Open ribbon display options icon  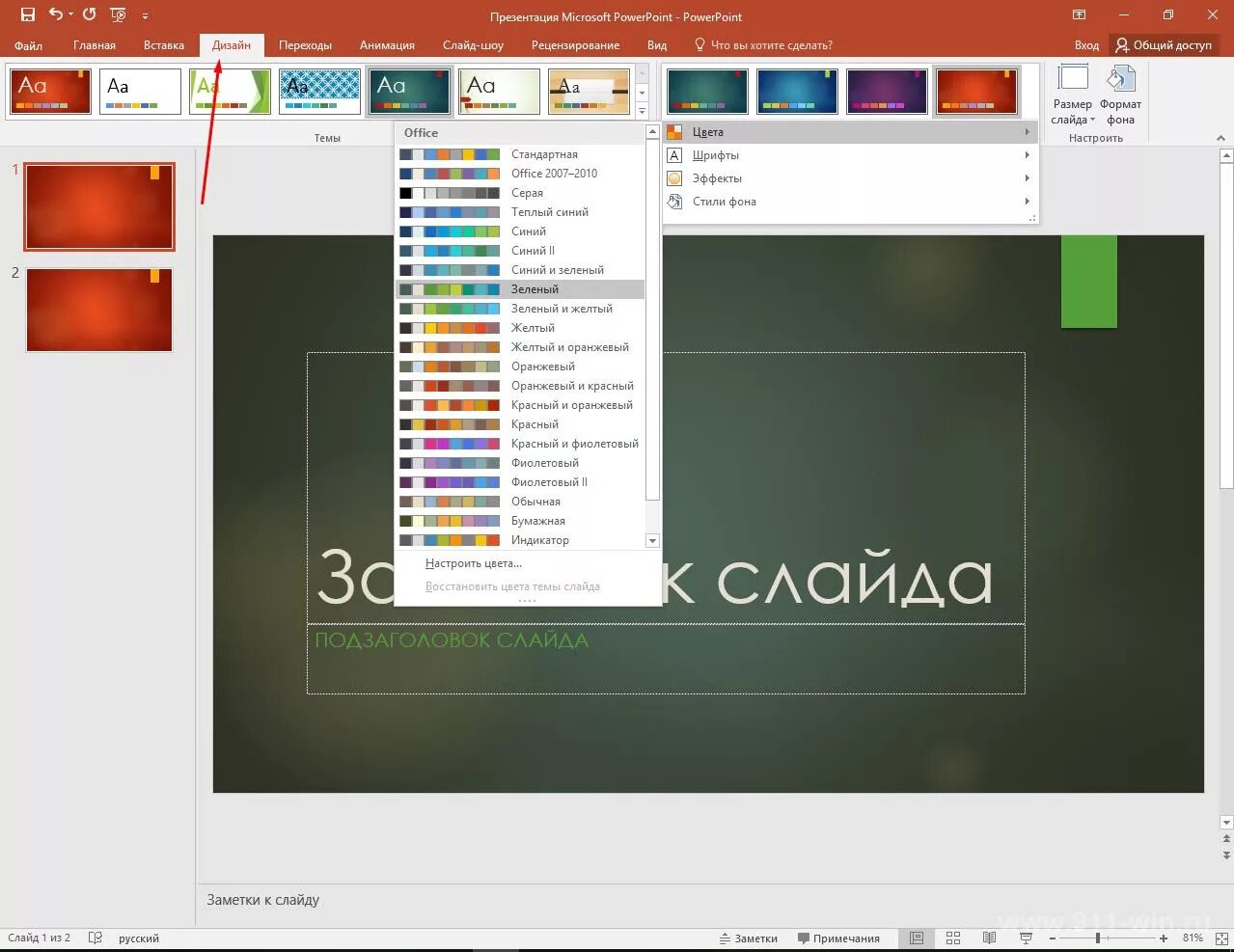point(1079,14)
